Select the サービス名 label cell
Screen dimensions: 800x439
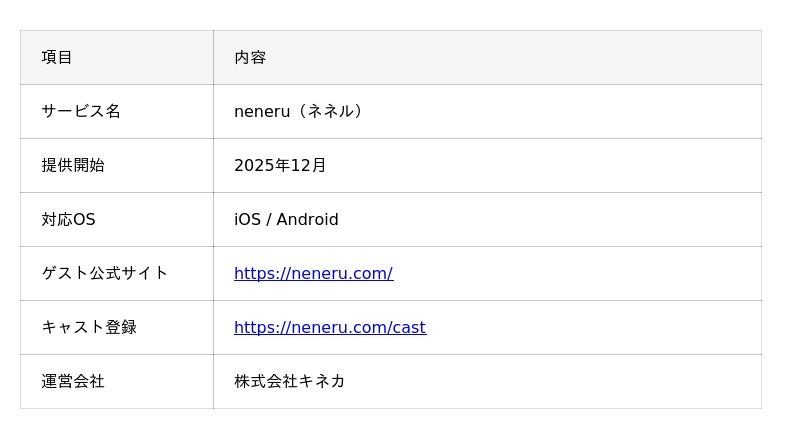[x=117, y=111]
